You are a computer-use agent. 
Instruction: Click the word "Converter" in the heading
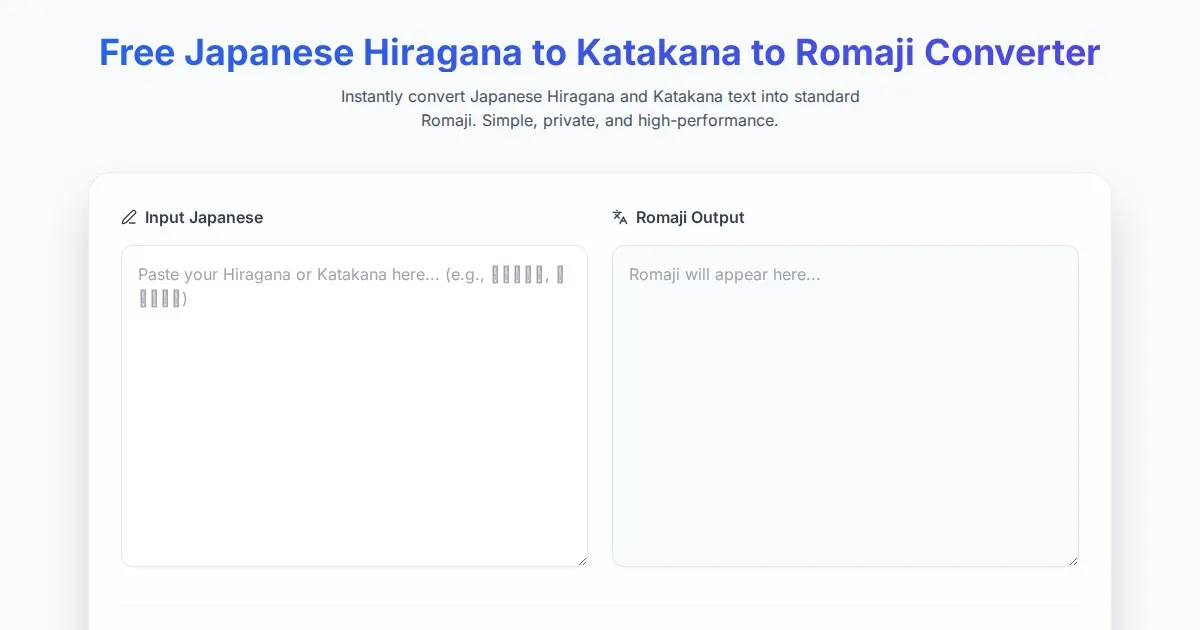click(x=1018, y=53)
